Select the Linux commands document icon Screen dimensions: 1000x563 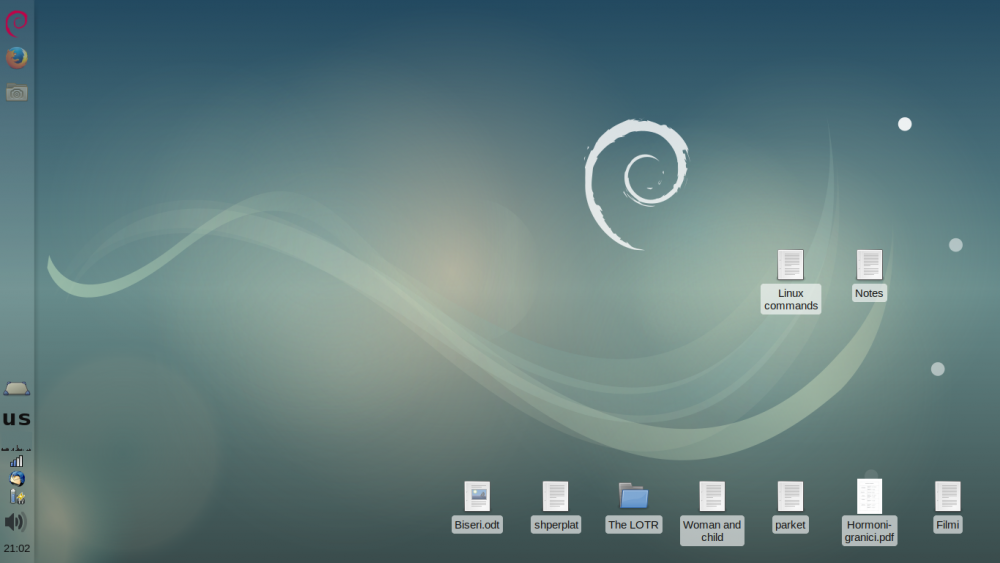tap(790, 265)
